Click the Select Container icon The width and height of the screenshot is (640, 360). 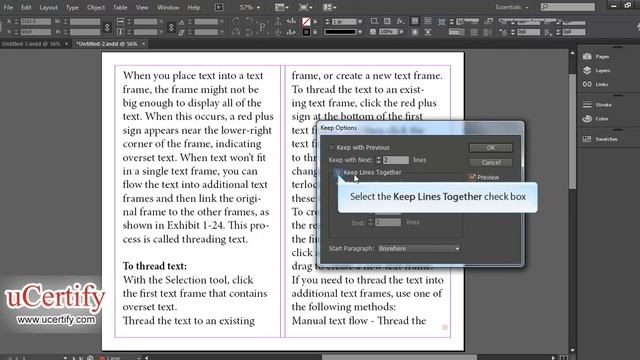tap(278, 21)
